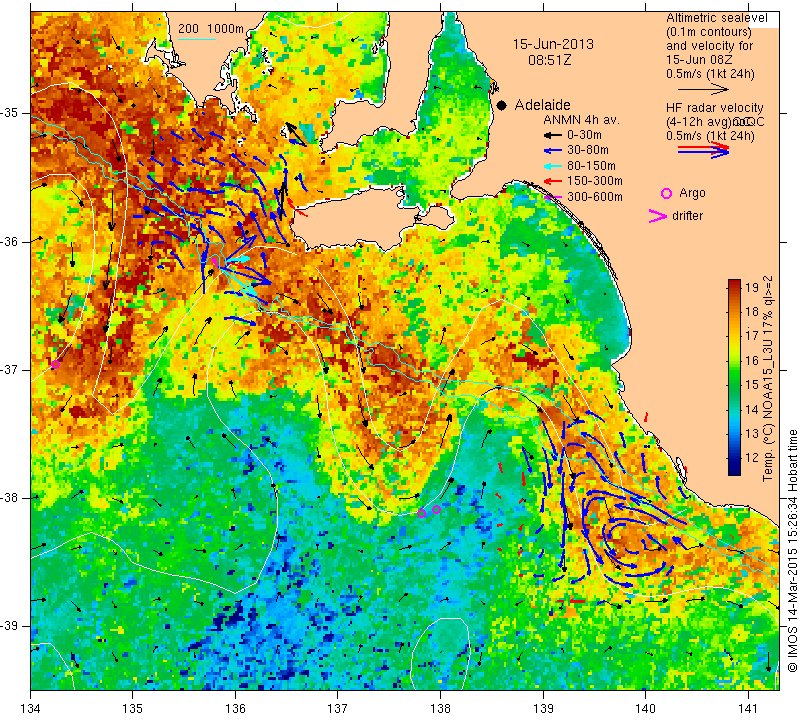Screen dimensions: 800x720
Task: Click the 'Altimetric sealevel' heading text
Action: pyautogui.click(x=717, y=18)
